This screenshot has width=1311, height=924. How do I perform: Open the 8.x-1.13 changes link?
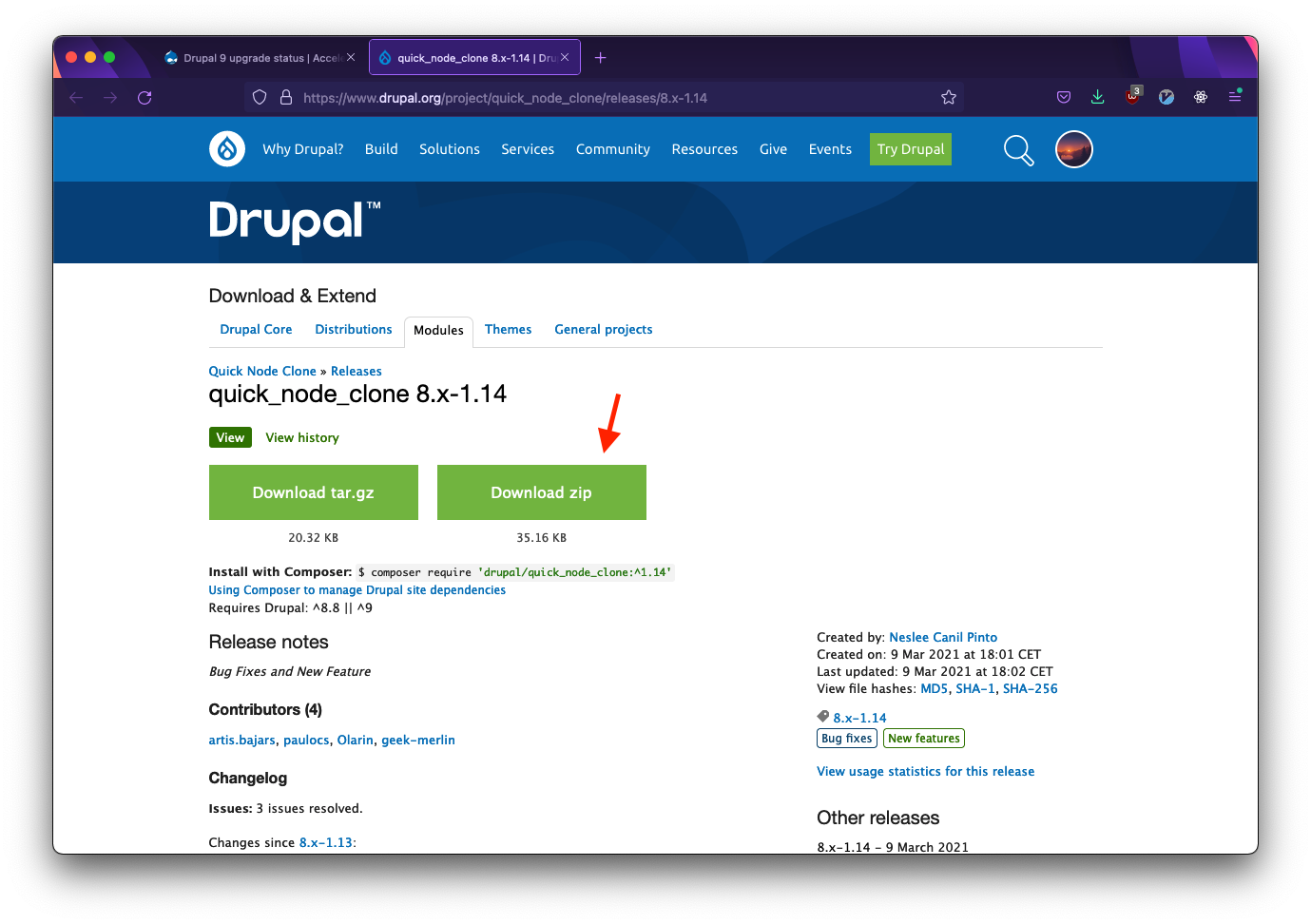326,843
